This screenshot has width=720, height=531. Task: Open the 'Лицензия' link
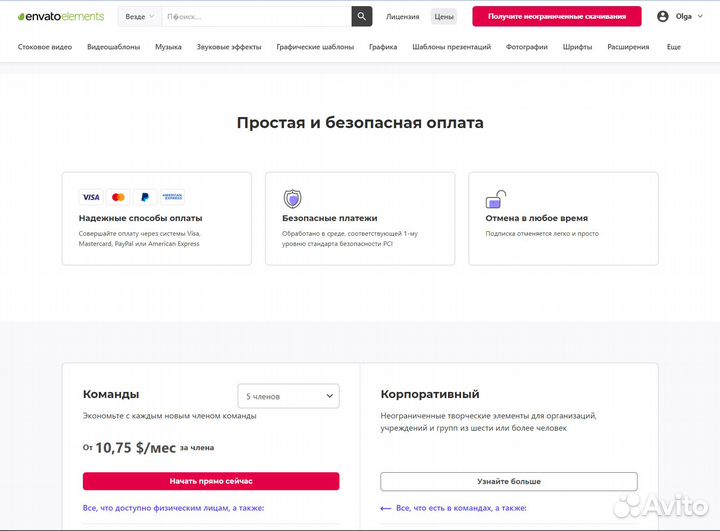pyautogui.click(x=402, y=17)
